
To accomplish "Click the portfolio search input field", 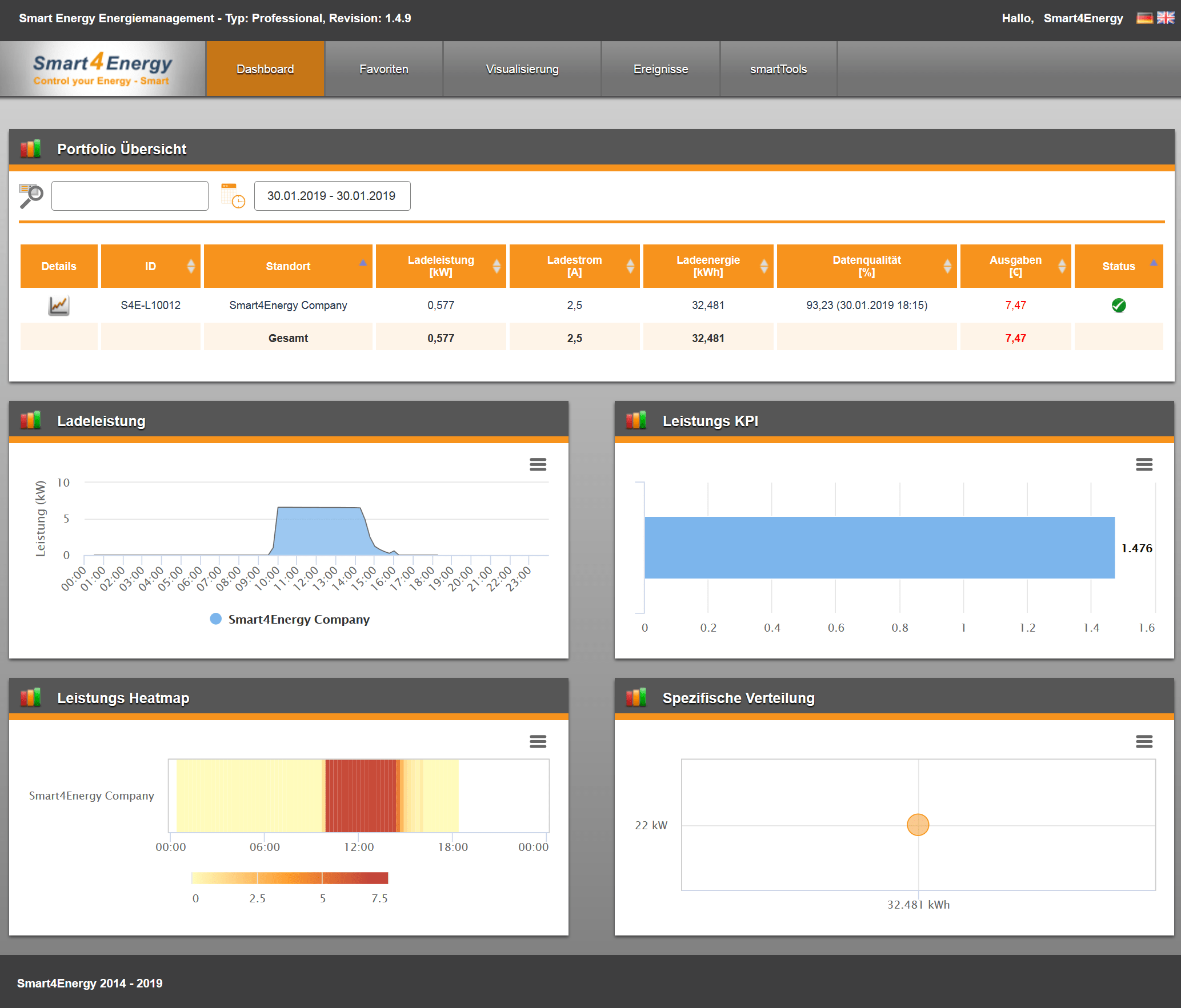I will [130, 196].
